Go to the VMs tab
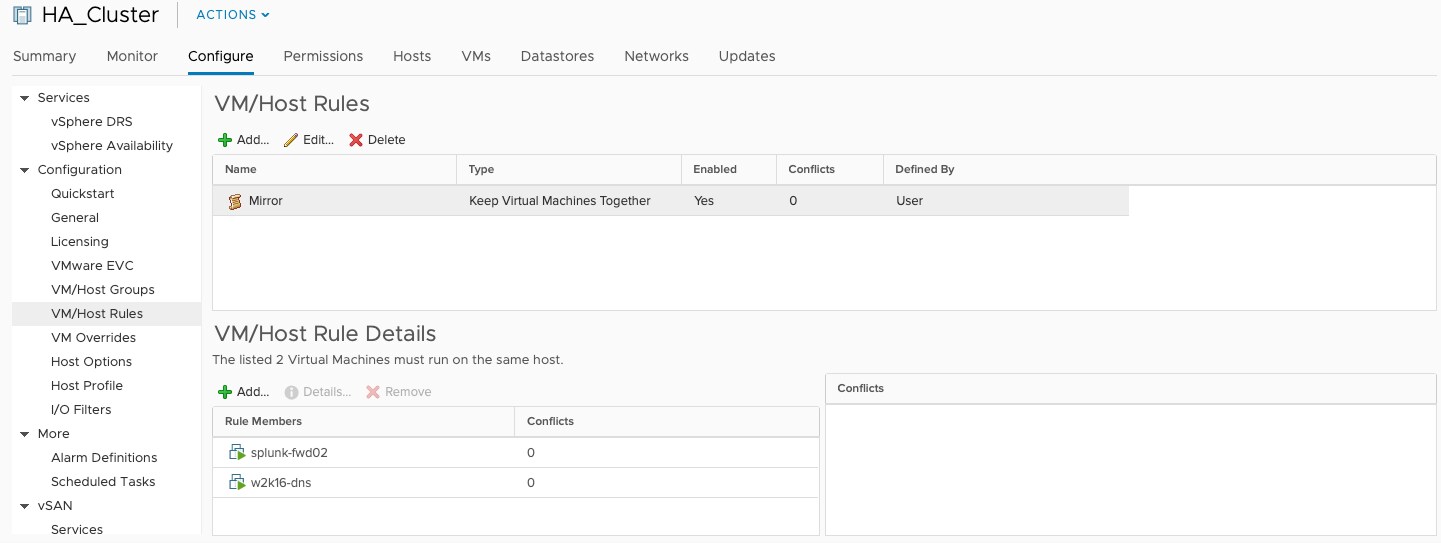Viewport: 1441px width, 543px height. click(476, 56)
